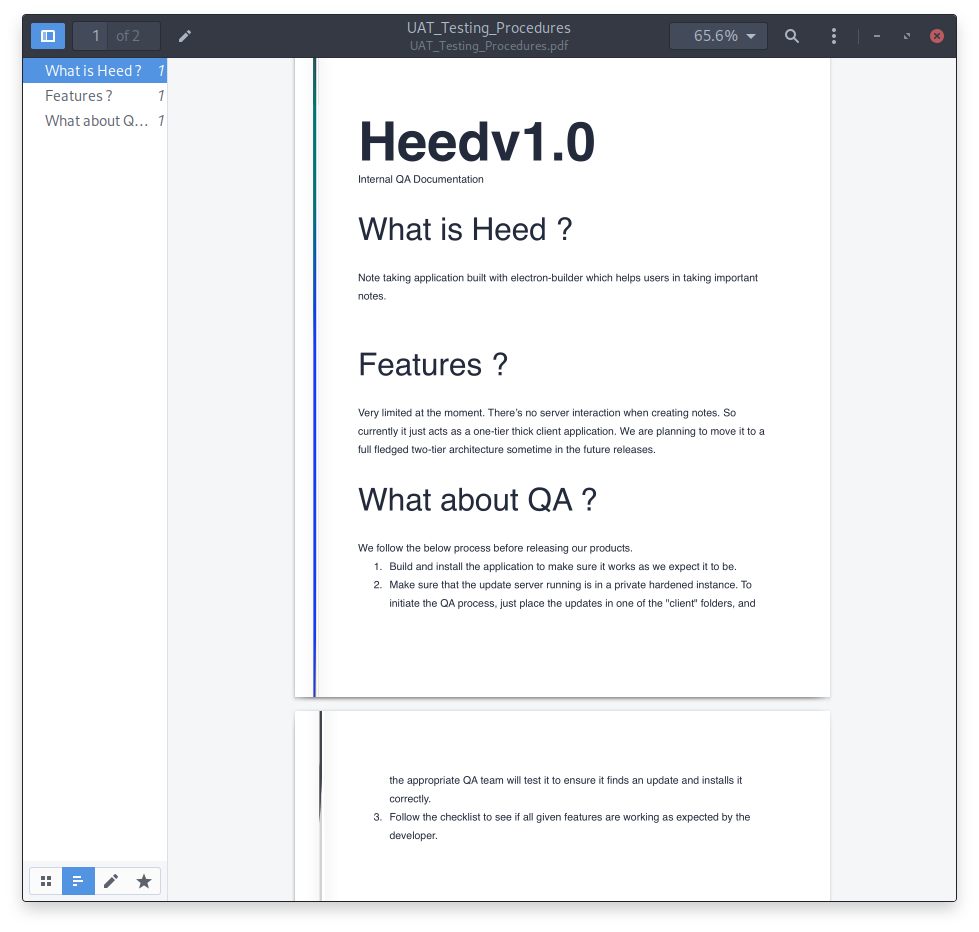Close the document viewer window
Viewport: 979px width, 932px height.
(937, 36)
